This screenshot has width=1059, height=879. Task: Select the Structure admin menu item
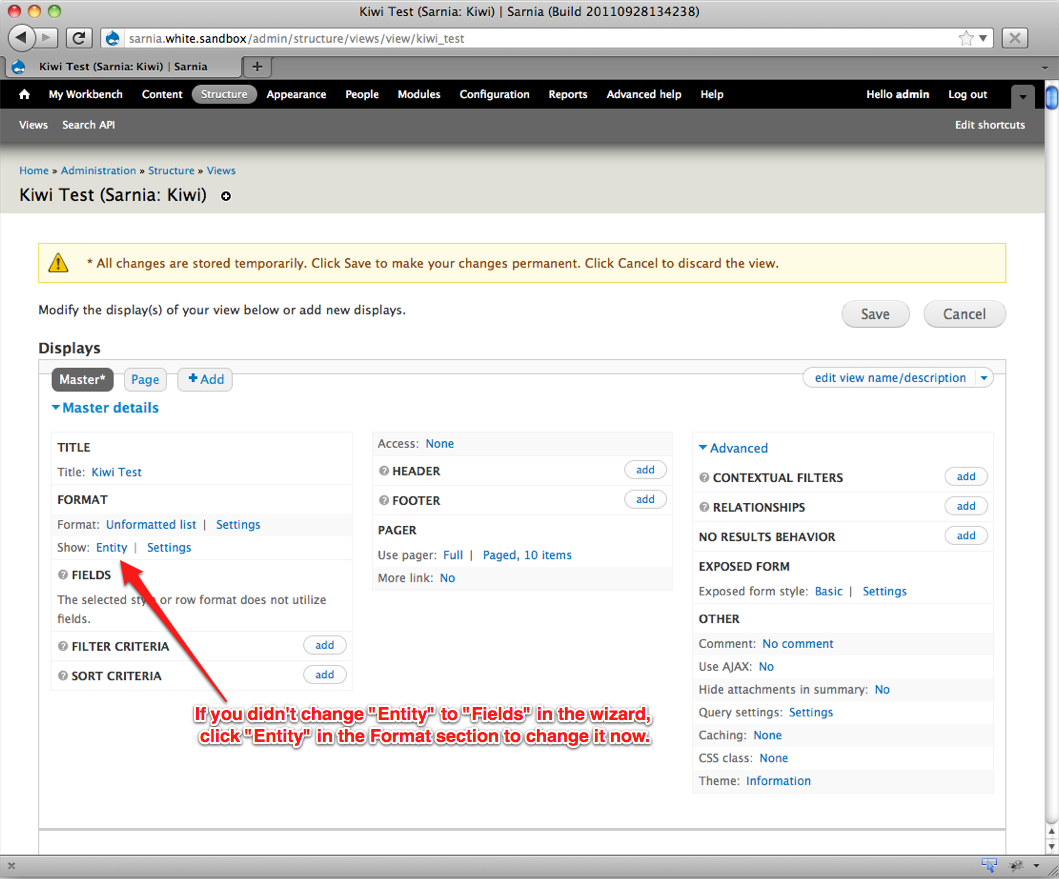(224, 95)
